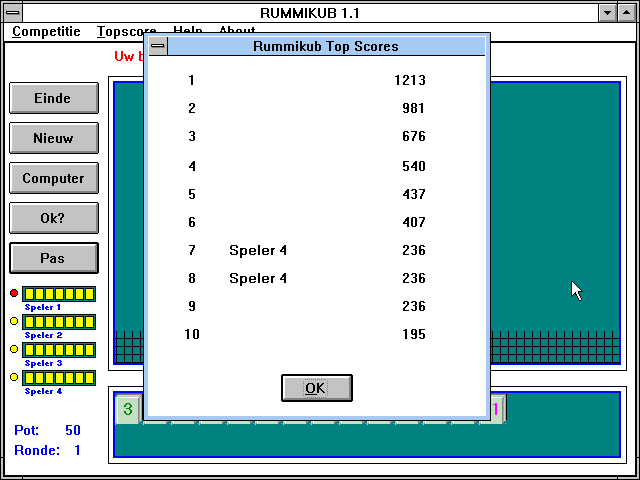The image size is (640, 480).
Task: Click the Ok? button
Action: point(54,218)
